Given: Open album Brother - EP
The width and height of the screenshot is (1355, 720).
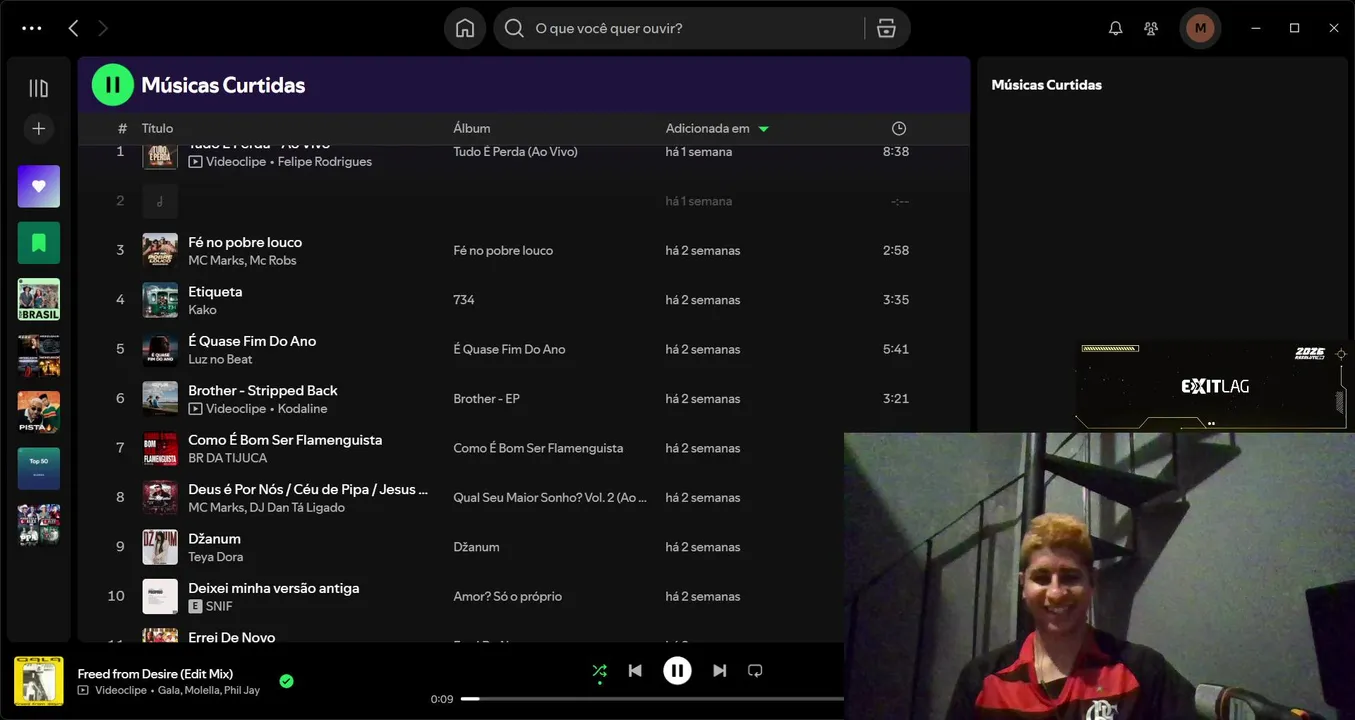Looking at the screenshot, I should (x=486, y=398).
